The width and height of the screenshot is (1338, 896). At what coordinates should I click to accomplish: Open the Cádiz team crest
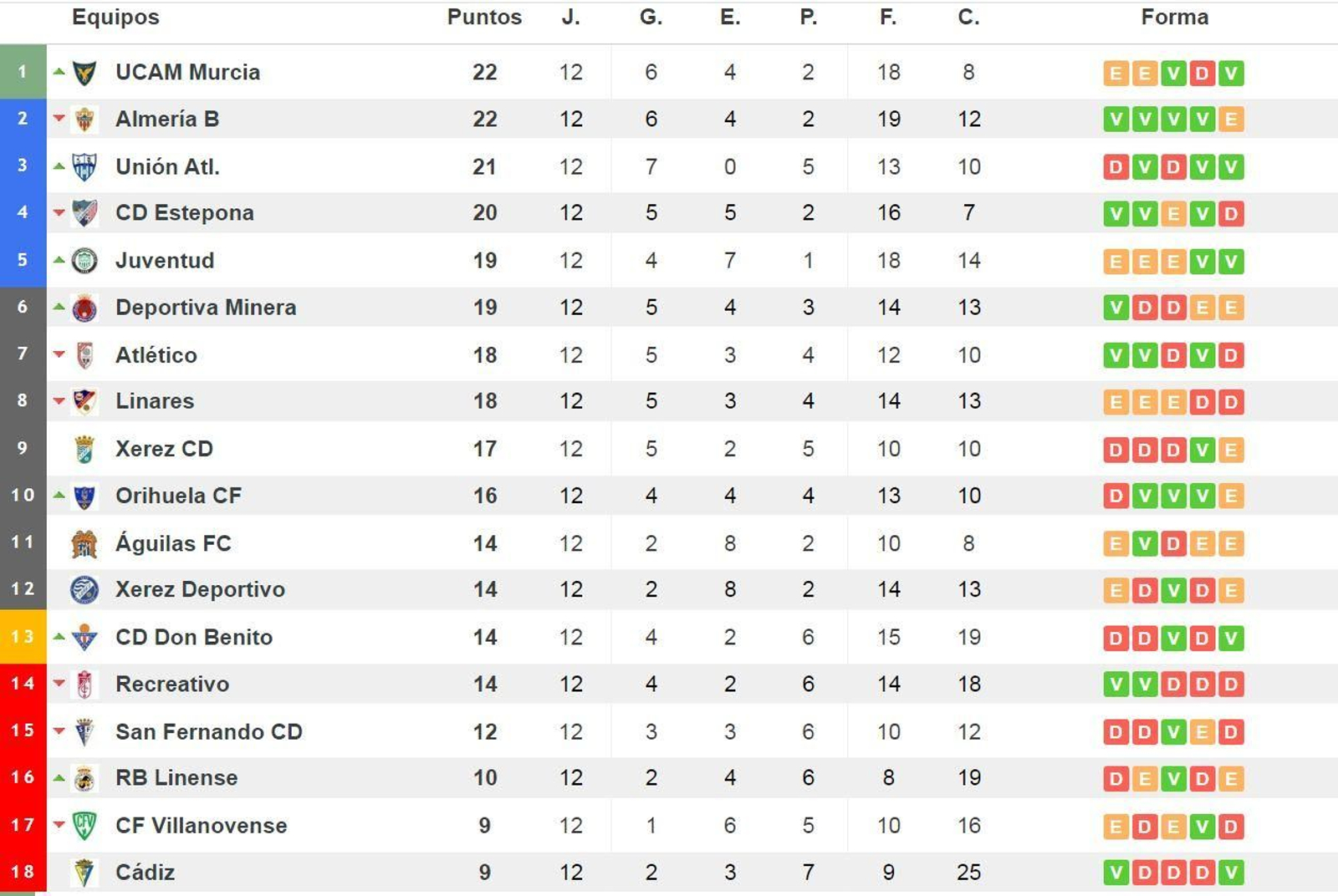click(x=84, y=872)
